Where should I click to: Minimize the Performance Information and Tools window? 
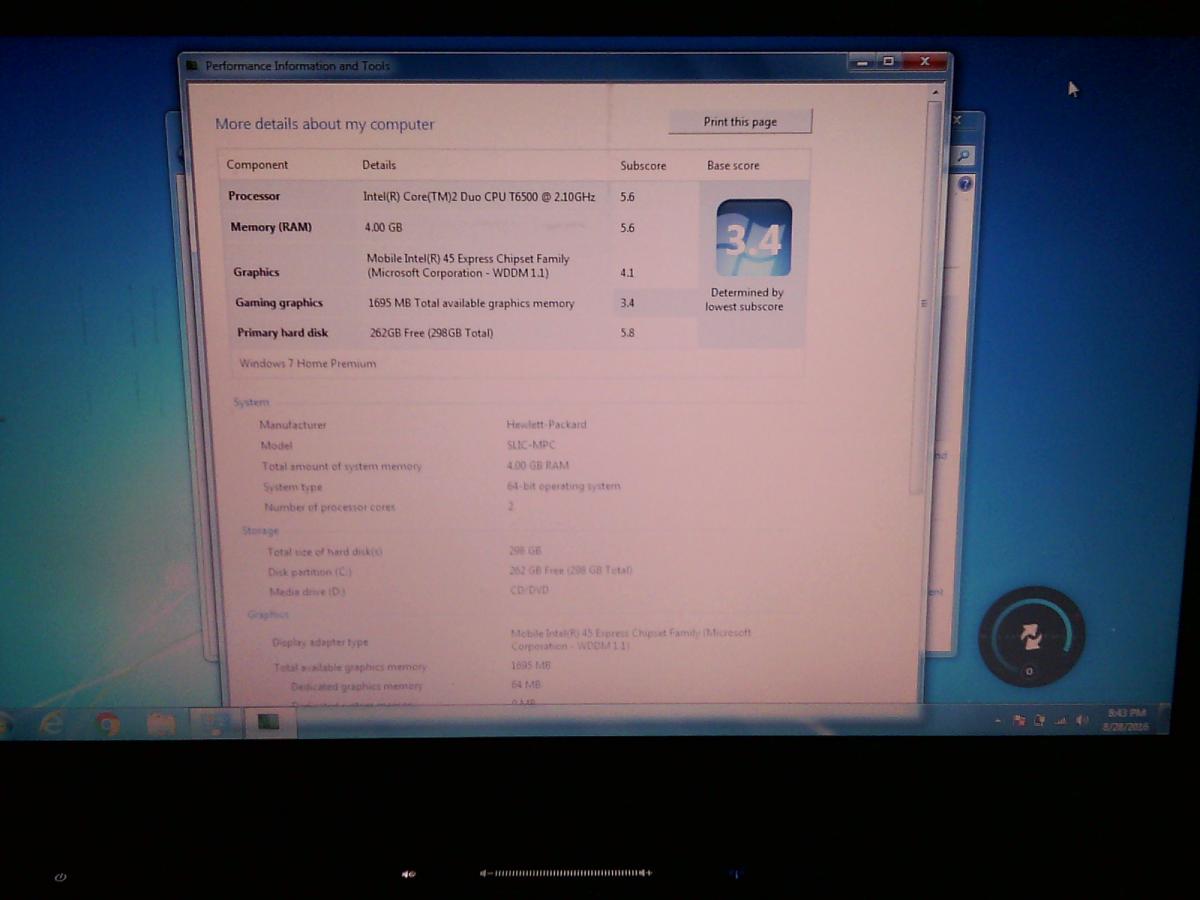(860, 62)
